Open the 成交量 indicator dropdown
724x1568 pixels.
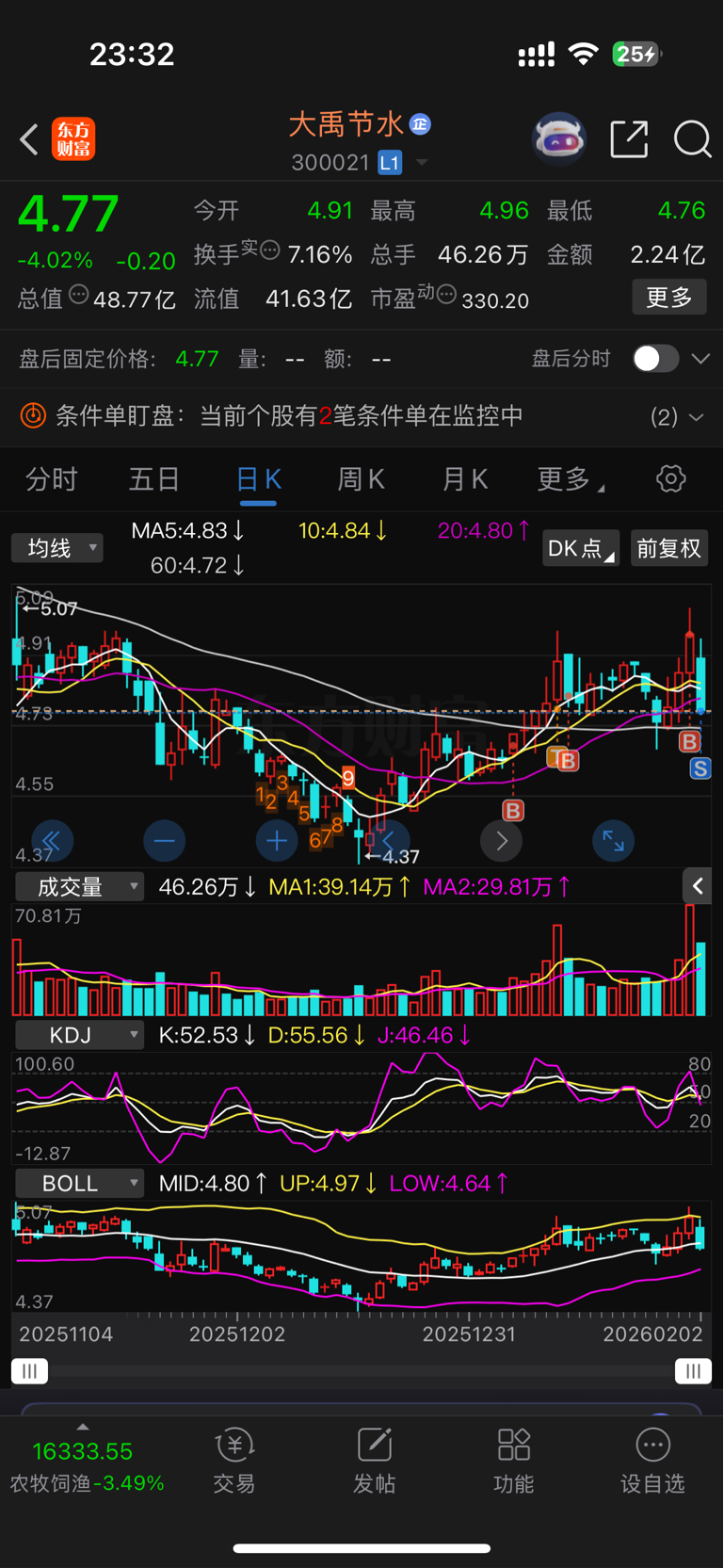(79, 886)
